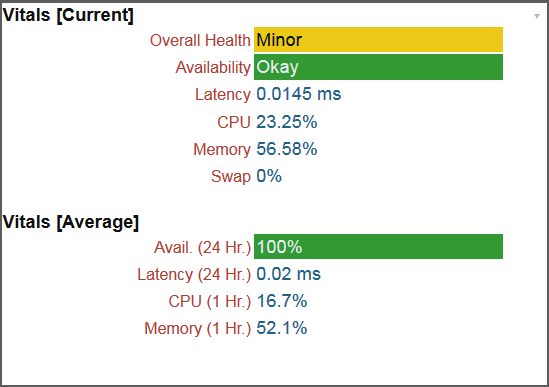Click the 0% swap value

coord(269,176)
